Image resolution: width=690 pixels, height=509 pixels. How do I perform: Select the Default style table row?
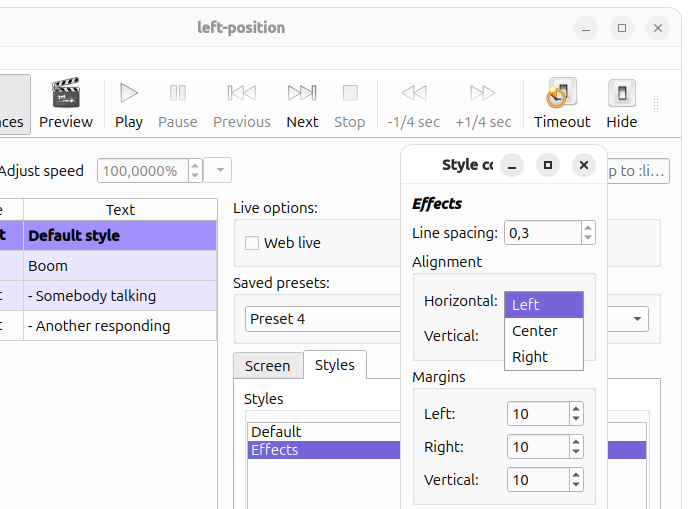(108, 235)
